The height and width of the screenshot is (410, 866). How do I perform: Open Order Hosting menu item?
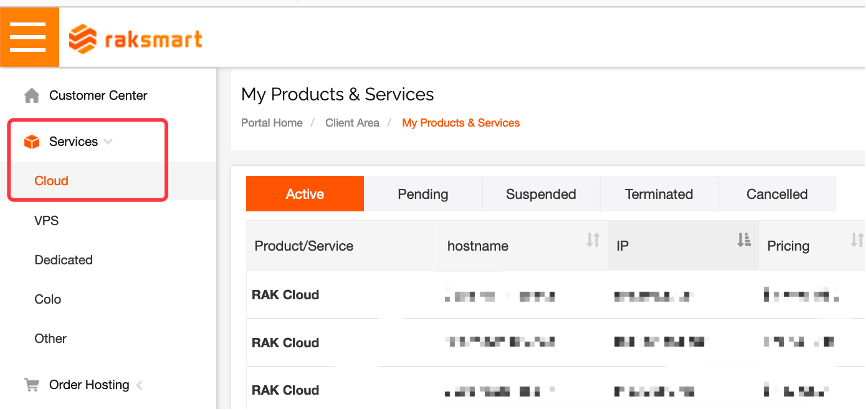tap(89, 385)
